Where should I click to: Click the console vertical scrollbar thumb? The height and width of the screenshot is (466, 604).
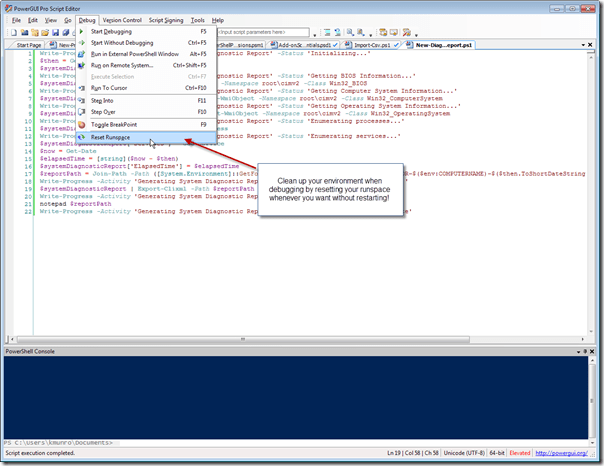pos(592,401)
